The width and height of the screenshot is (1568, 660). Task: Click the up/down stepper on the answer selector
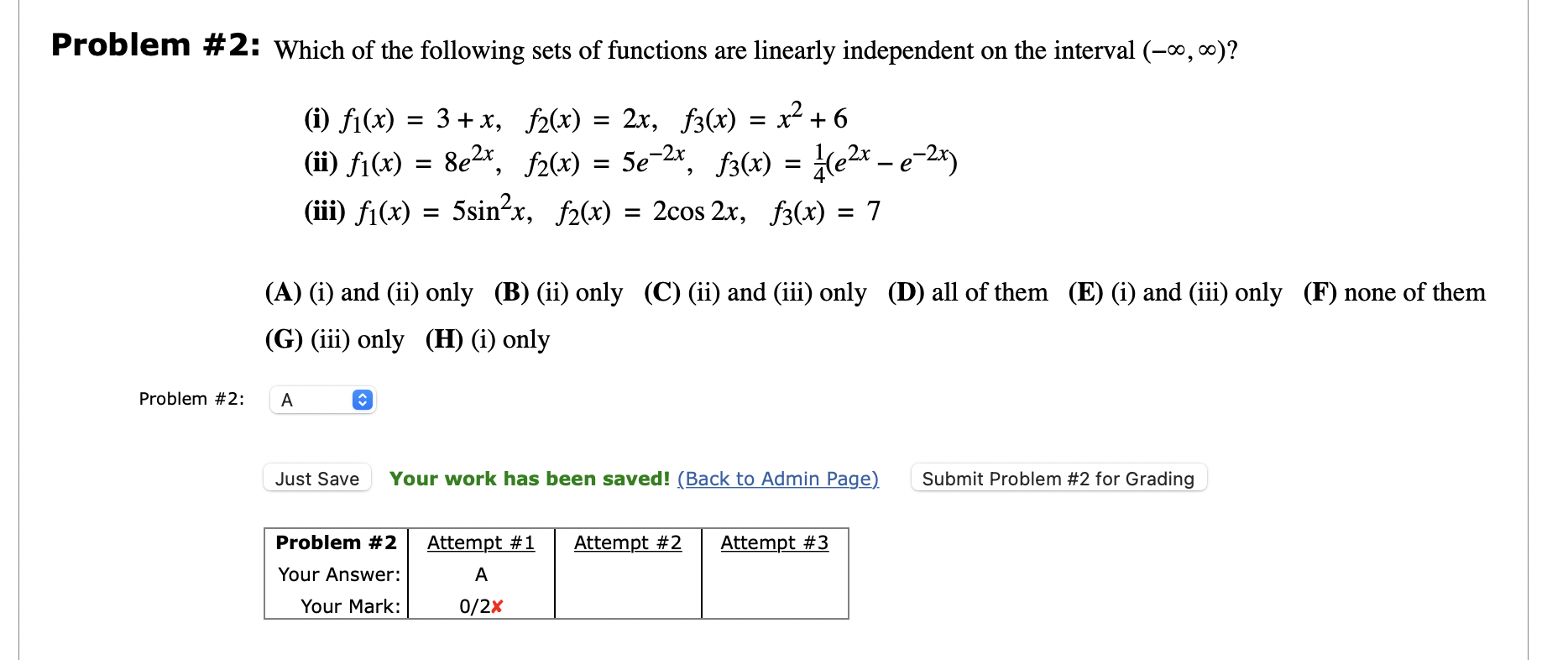361,399
